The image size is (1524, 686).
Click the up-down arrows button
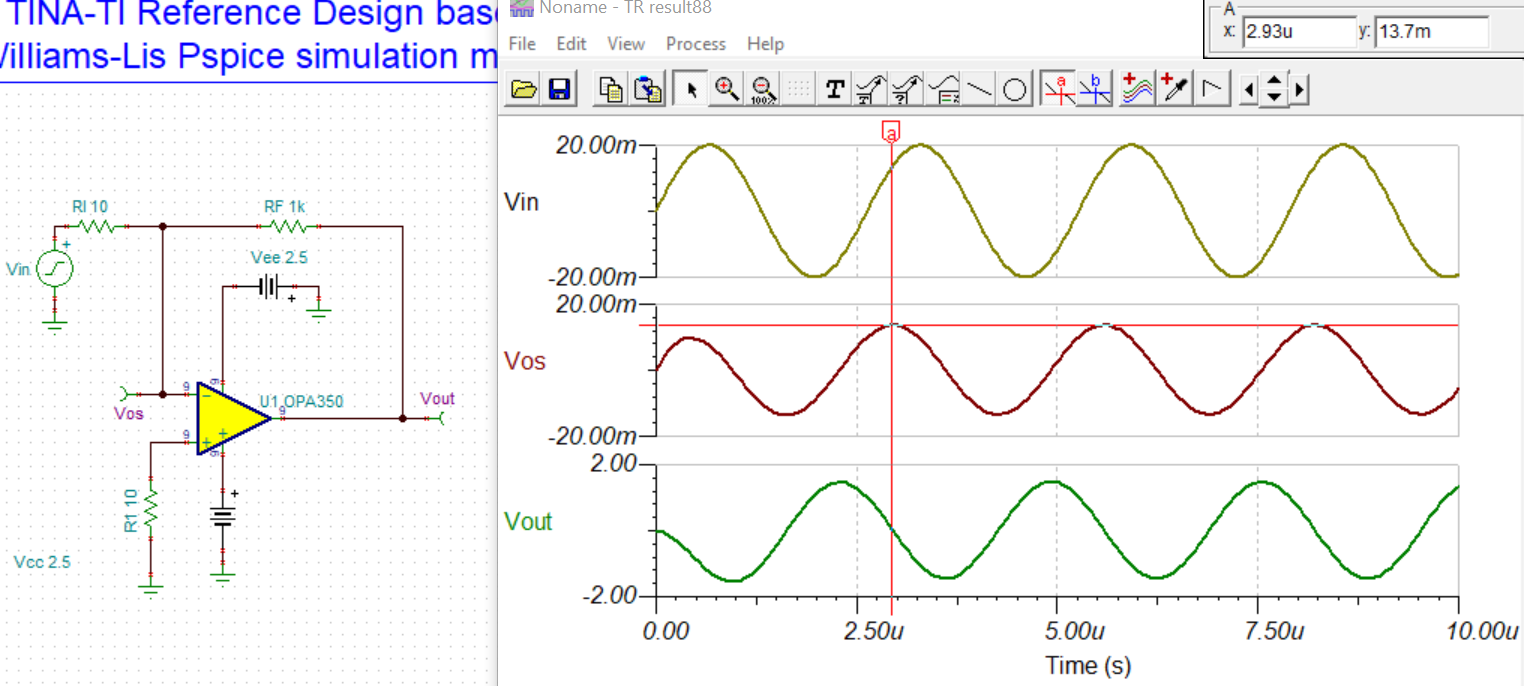[x=1273, y=90]
